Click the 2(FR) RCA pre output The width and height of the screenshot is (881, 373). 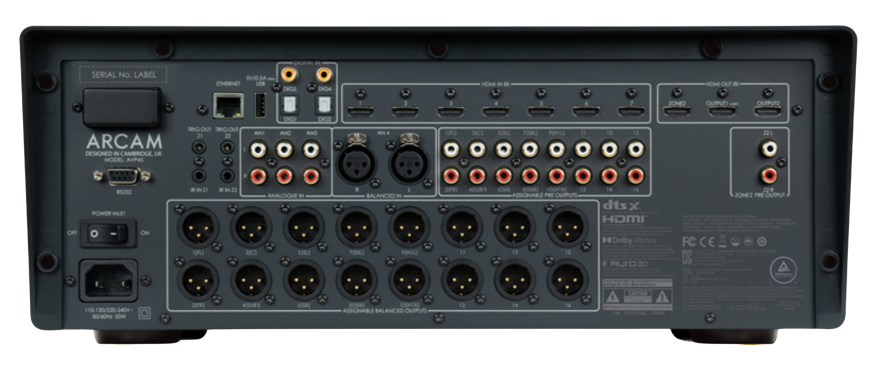451,176
